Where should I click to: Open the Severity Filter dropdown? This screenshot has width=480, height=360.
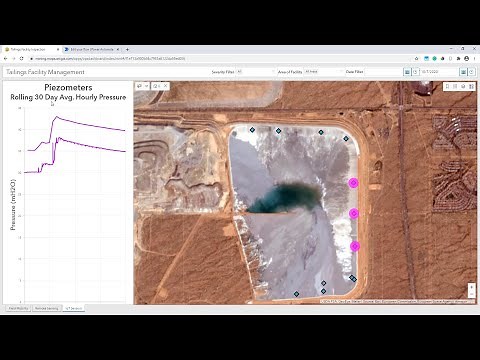(x=256, y=72)
